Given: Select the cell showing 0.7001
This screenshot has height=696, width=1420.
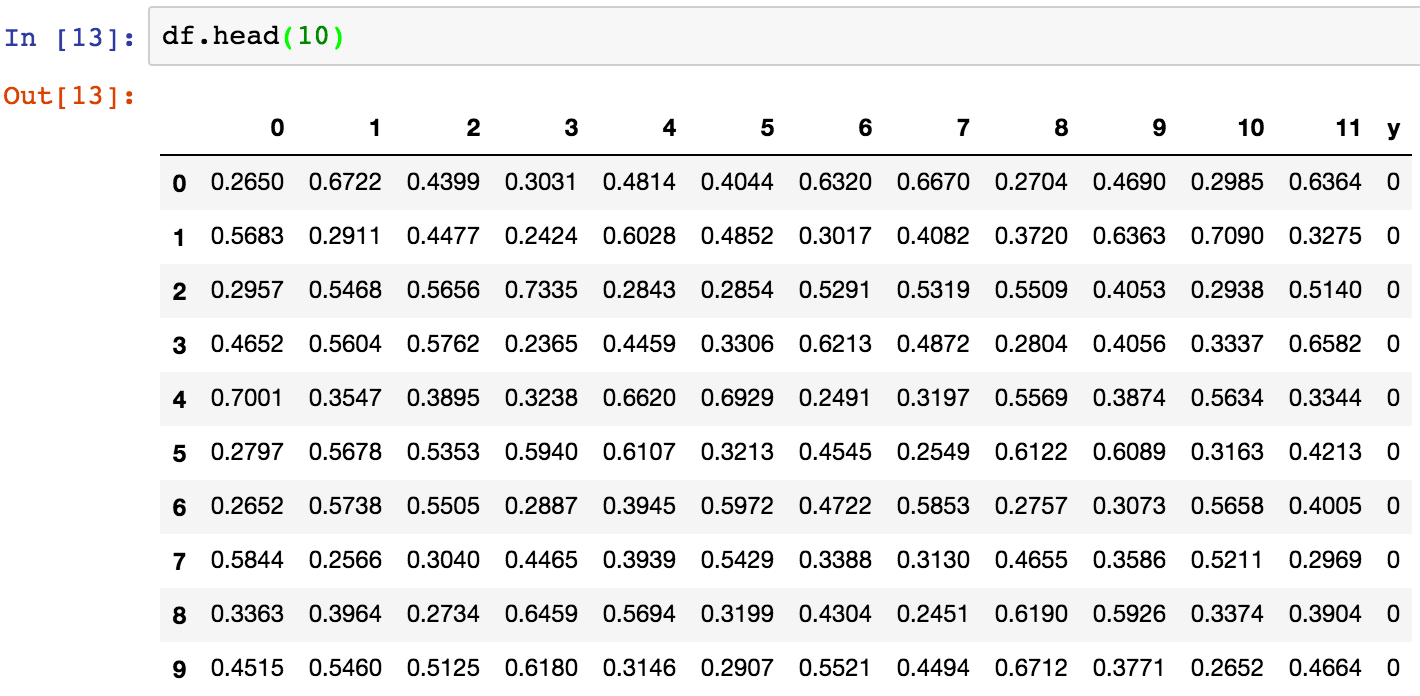Looking at the screenshot, I should pyautogui.click(x=247, y=398).
